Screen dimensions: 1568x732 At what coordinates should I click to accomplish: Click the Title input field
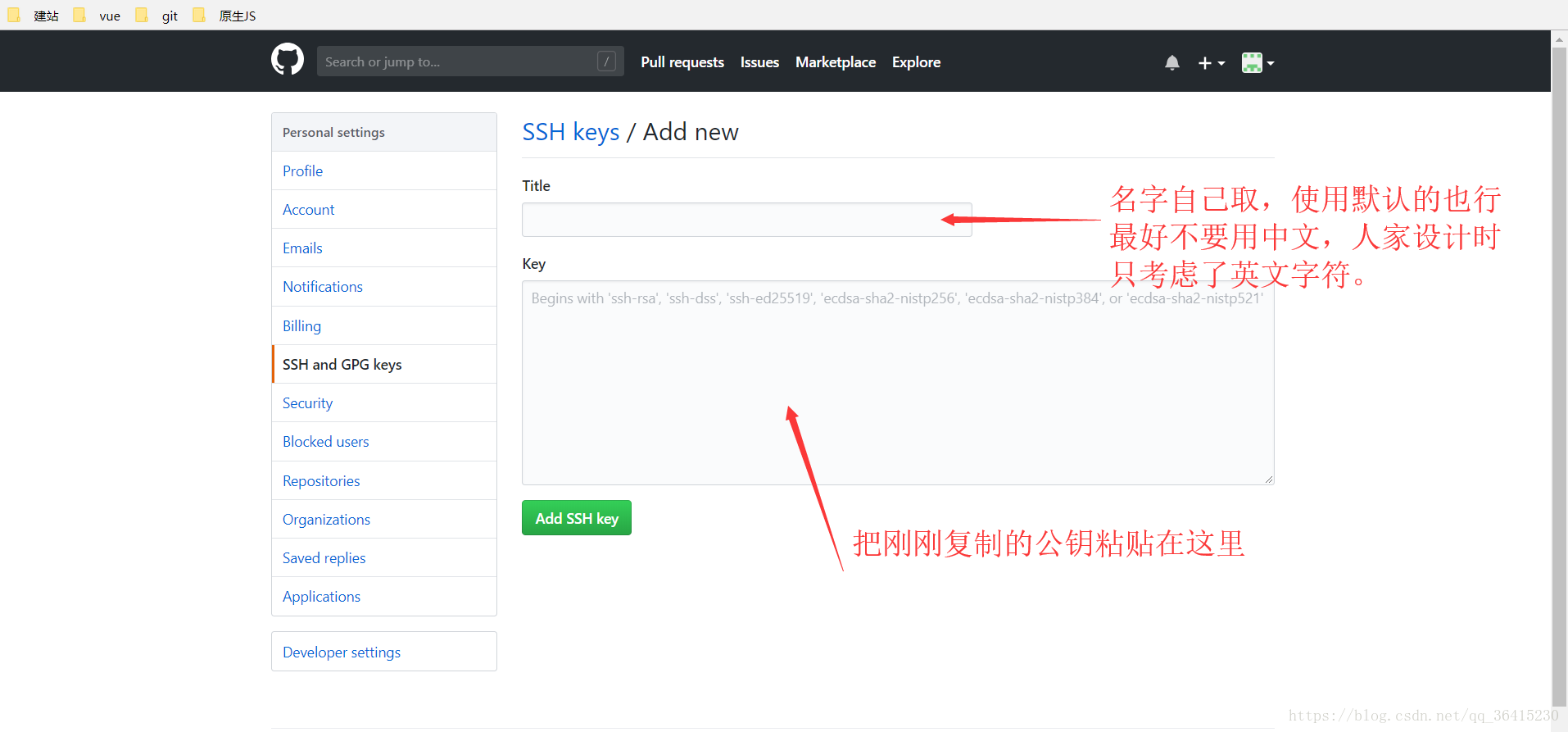(x=747, y=220)
